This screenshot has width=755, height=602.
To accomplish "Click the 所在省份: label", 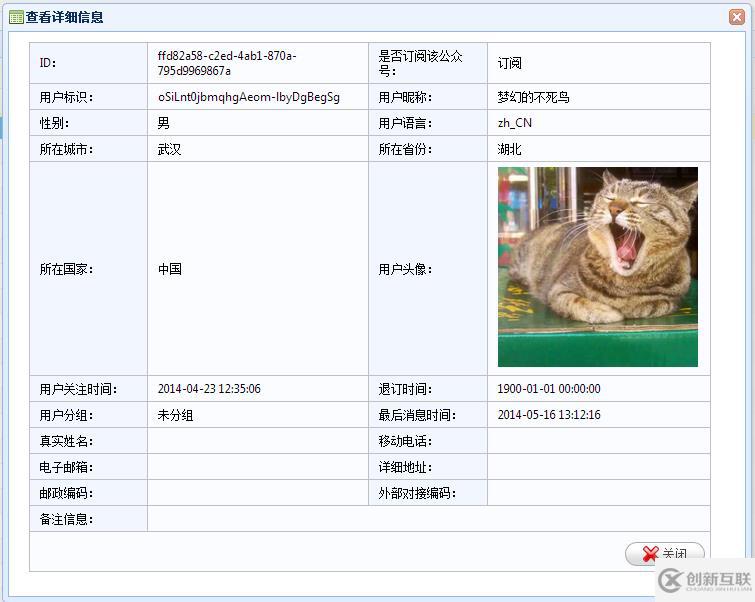I will point(405,149).
